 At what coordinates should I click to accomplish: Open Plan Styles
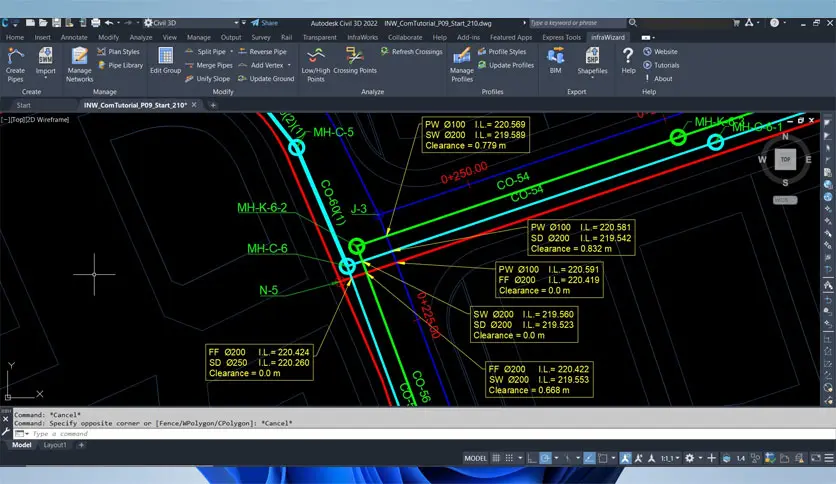pos(118,52)
